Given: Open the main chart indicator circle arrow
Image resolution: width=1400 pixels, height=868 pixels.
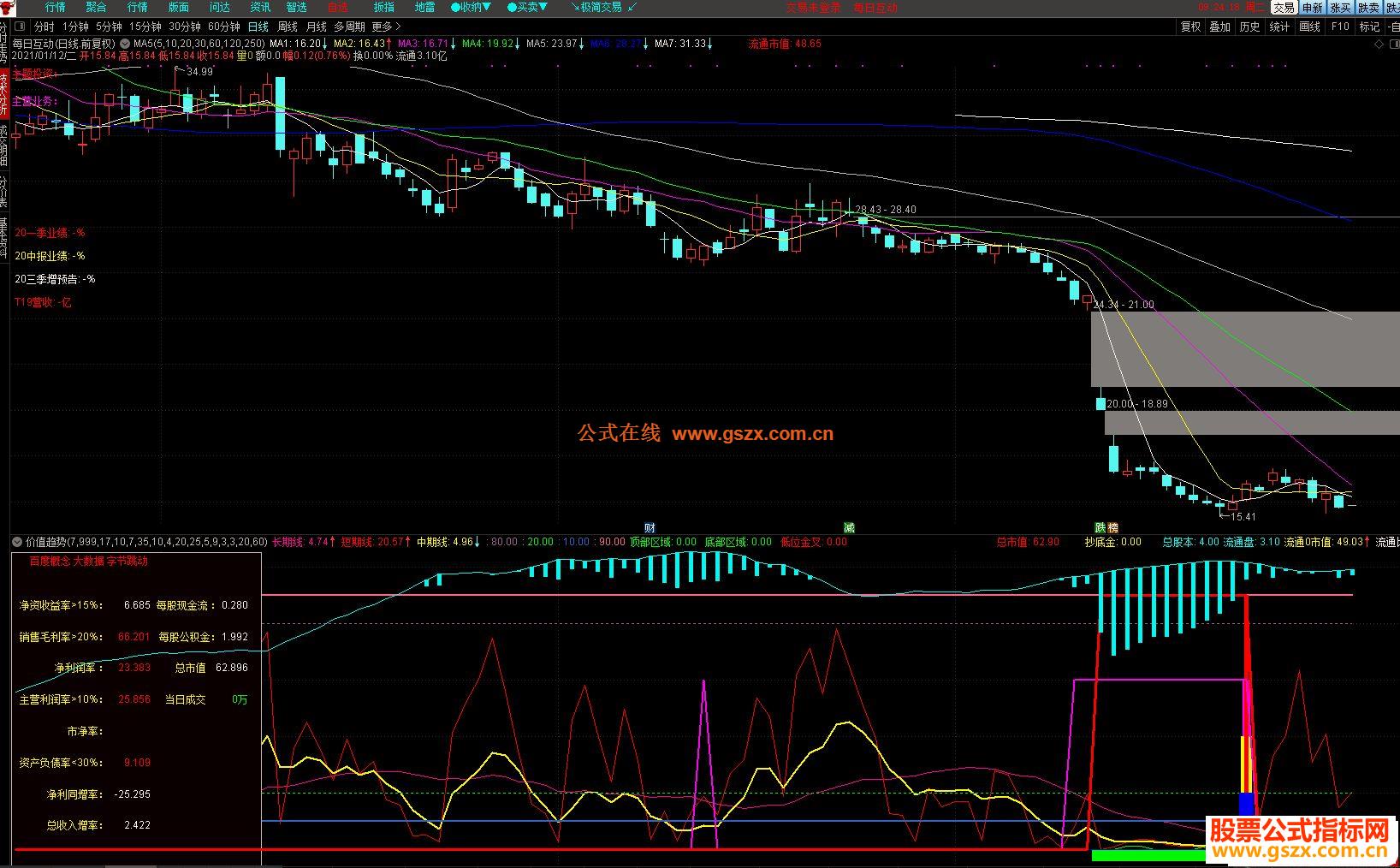Looking at the screenshot, I should tap(125, 44).
